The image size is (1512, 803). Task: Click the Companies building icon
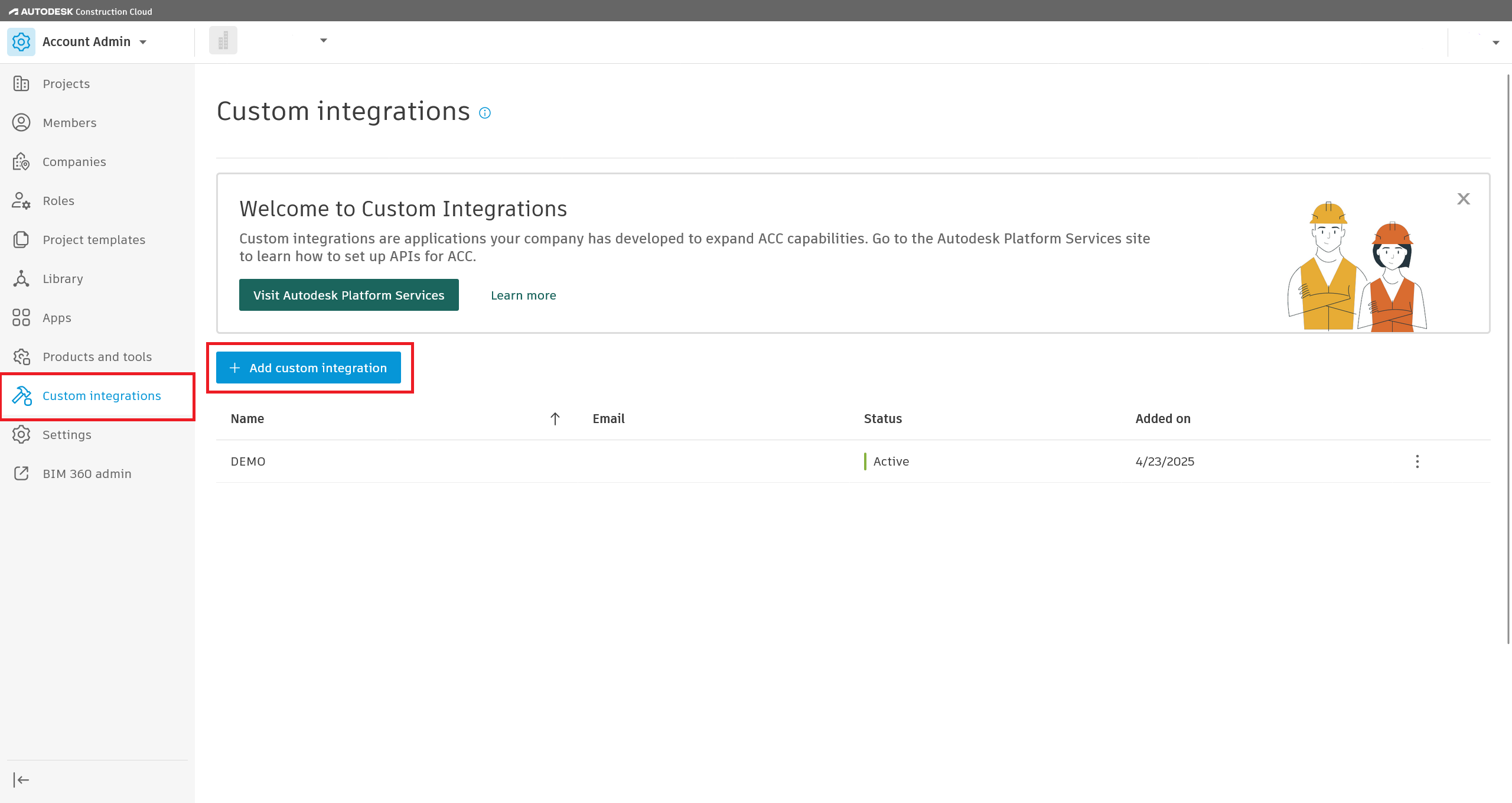pyautogui.click(x=21, y=162)
